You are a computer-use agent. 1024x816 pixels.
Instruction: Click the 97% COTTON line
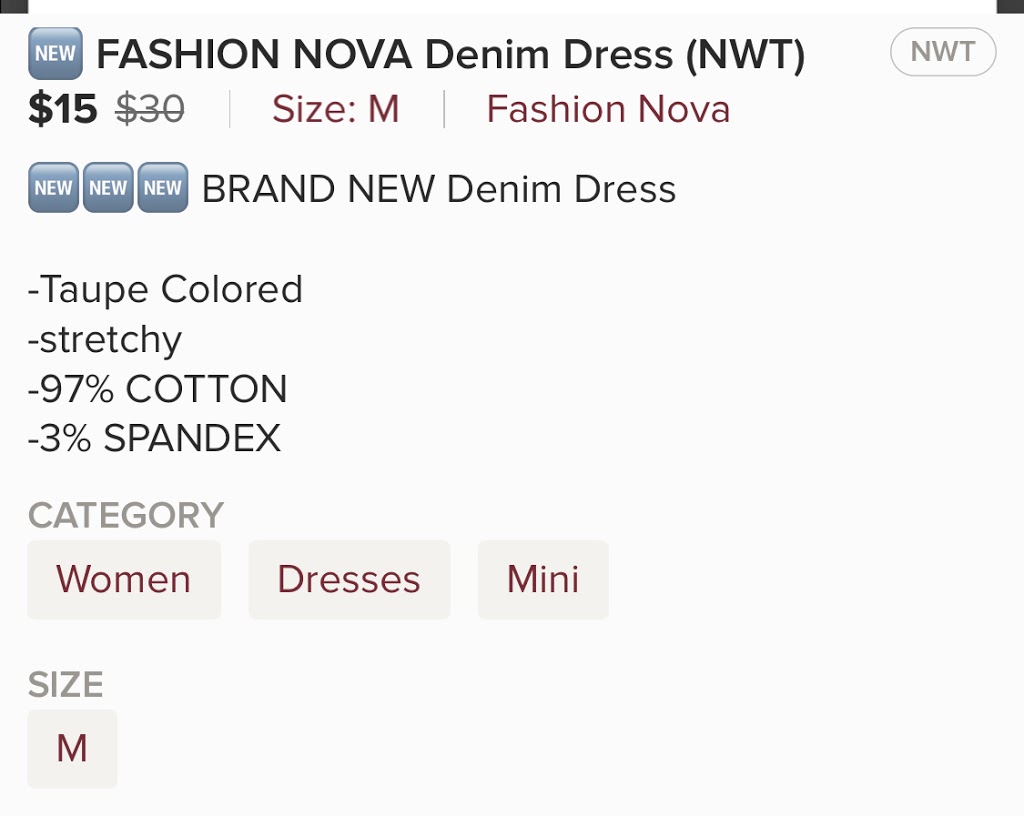[x=158, y=389]
